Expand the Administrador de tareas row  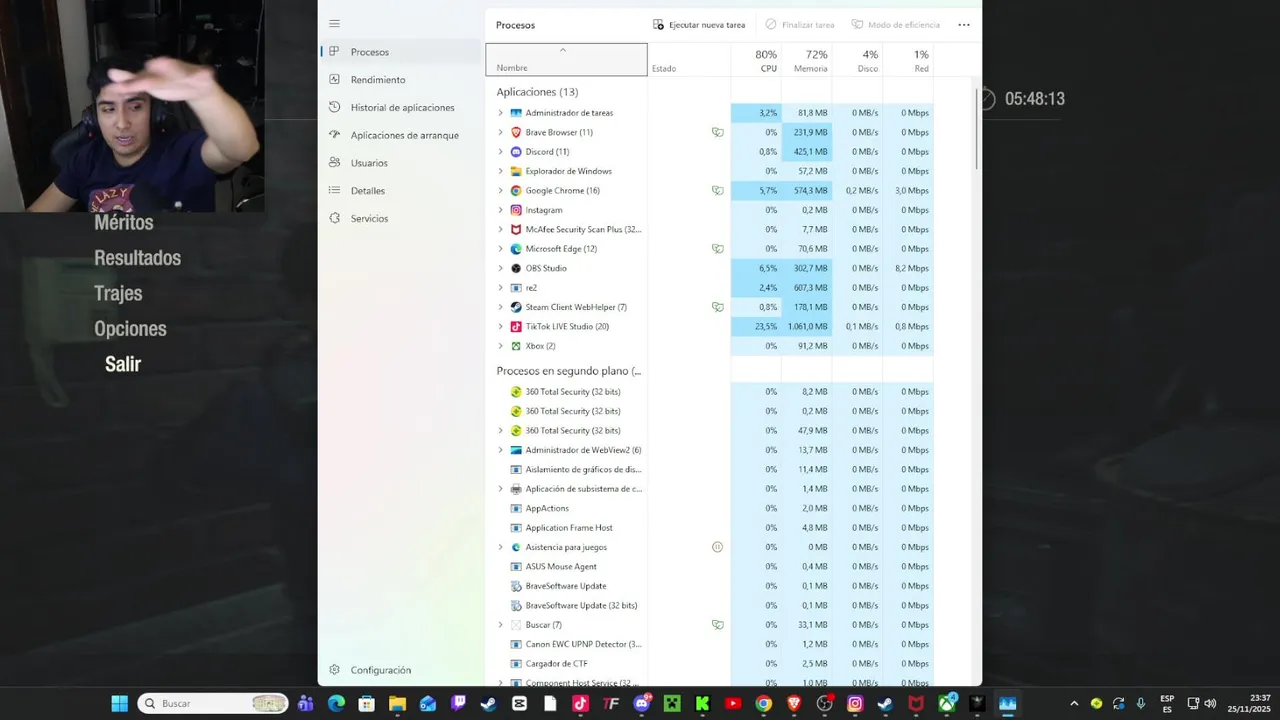pos(500,113)
